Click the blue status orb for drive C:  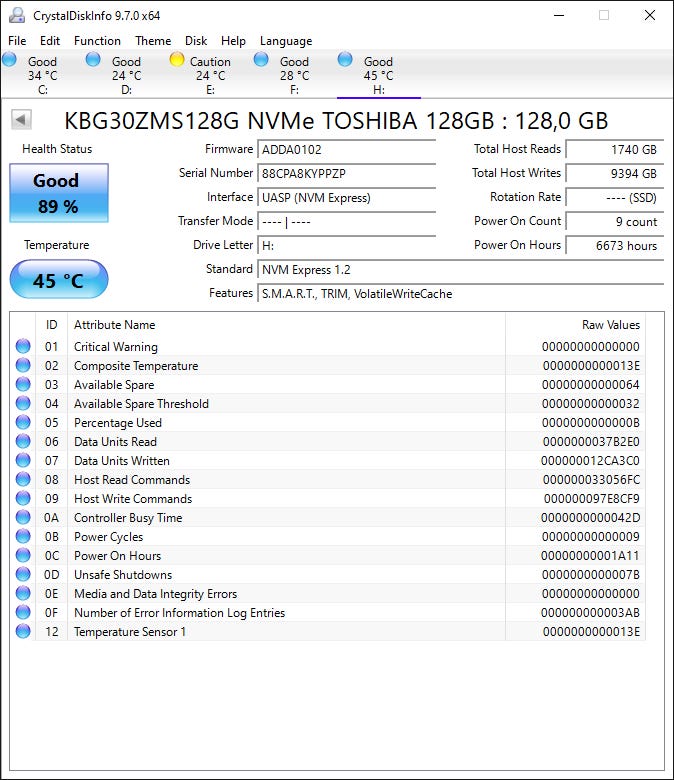tap(9, 60)
